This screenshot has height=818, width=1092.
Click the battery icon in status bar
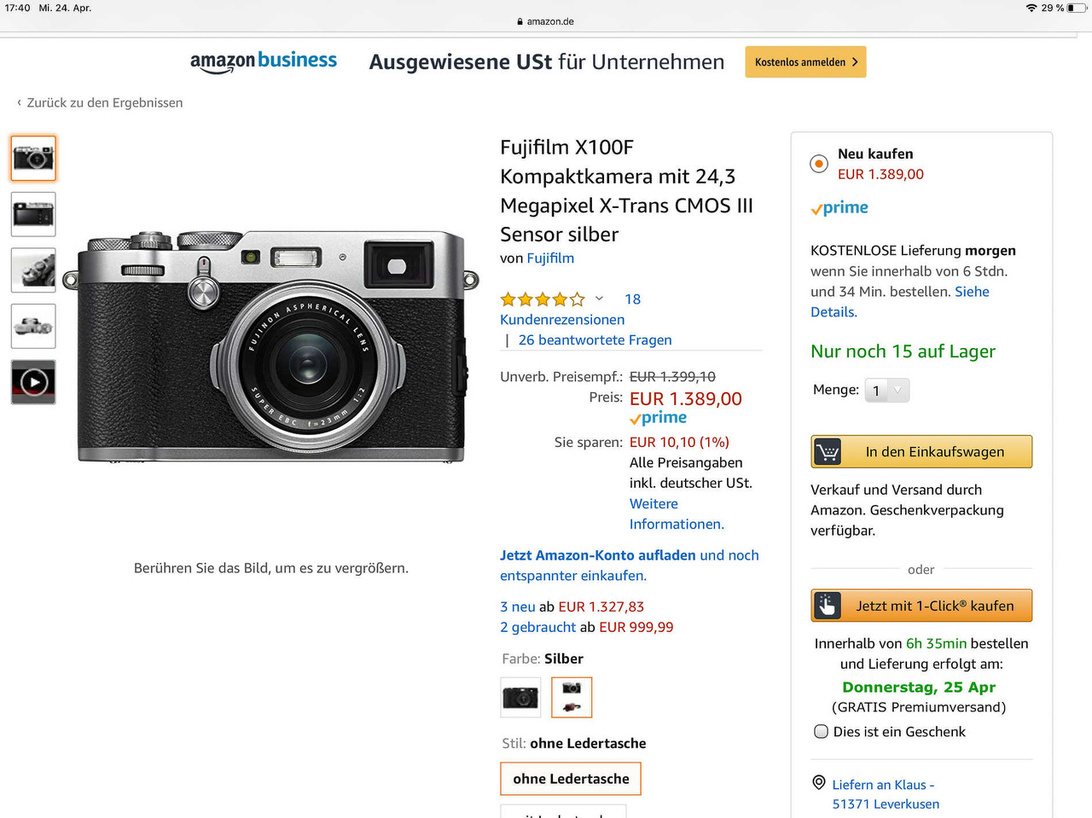[1076, 8]
